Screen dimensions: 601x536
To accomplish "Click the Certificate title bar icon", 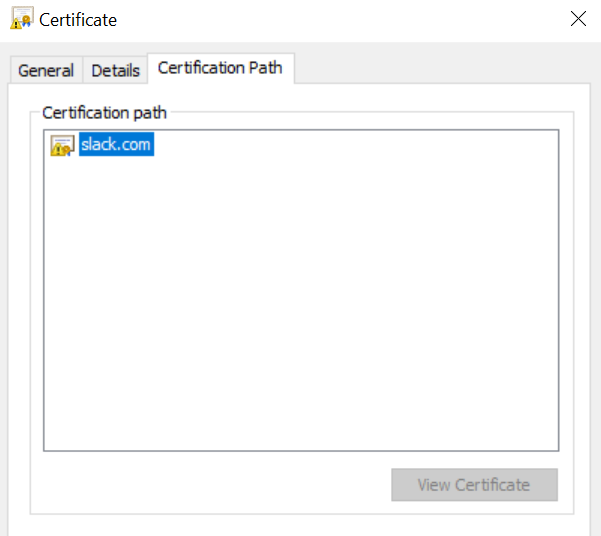I will point(21,18).
